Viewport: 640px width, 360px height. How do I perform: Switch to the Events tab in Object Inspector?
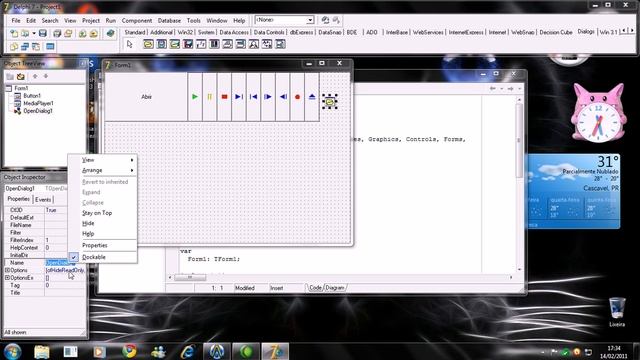pos(43,200)
